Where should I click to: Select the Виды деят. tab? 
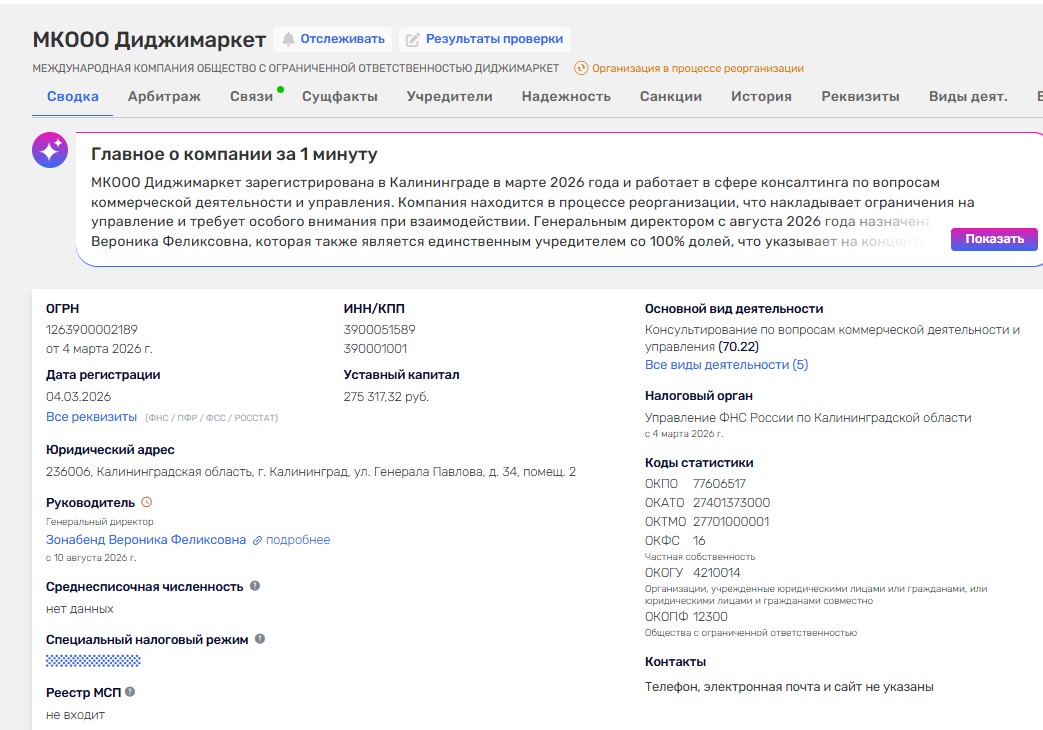pos(968,96)
